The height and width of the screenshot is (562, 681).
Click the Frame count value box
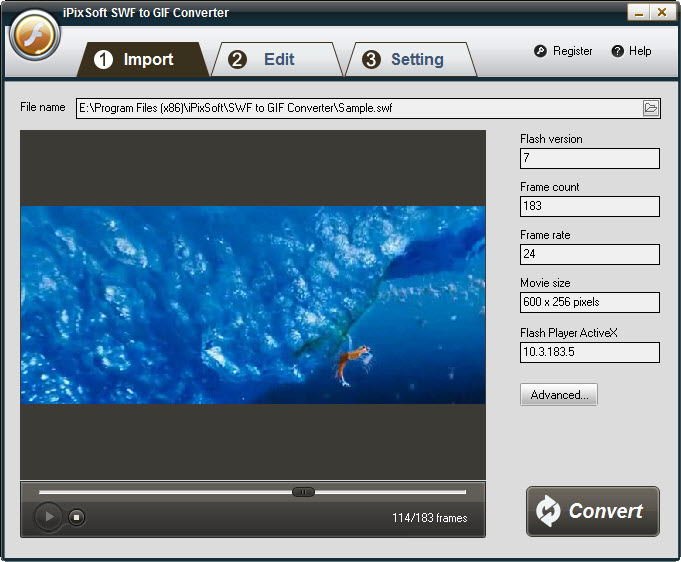pos(589,206)
